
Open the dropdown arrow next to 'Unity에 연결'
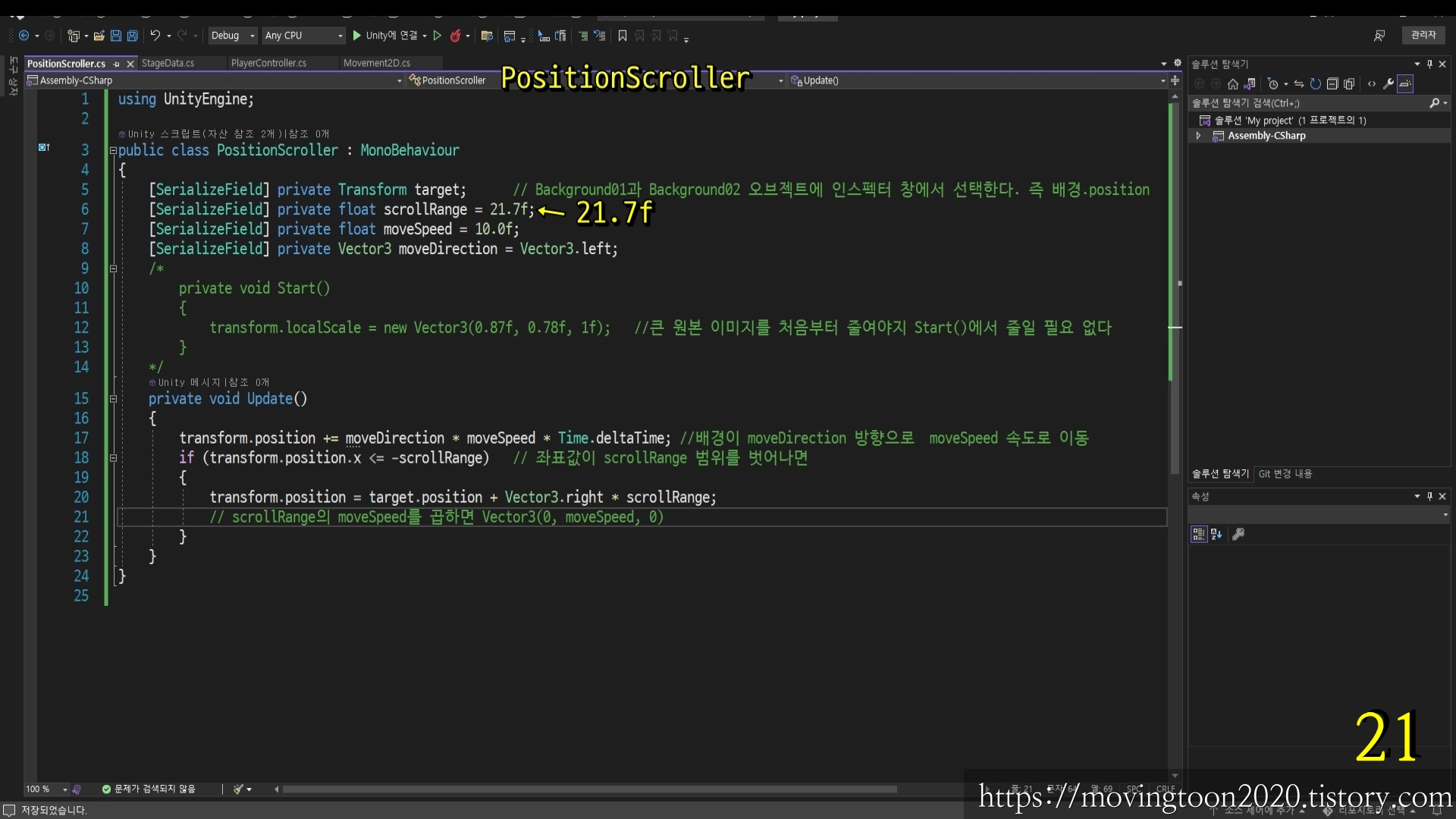tap(425, 36)
